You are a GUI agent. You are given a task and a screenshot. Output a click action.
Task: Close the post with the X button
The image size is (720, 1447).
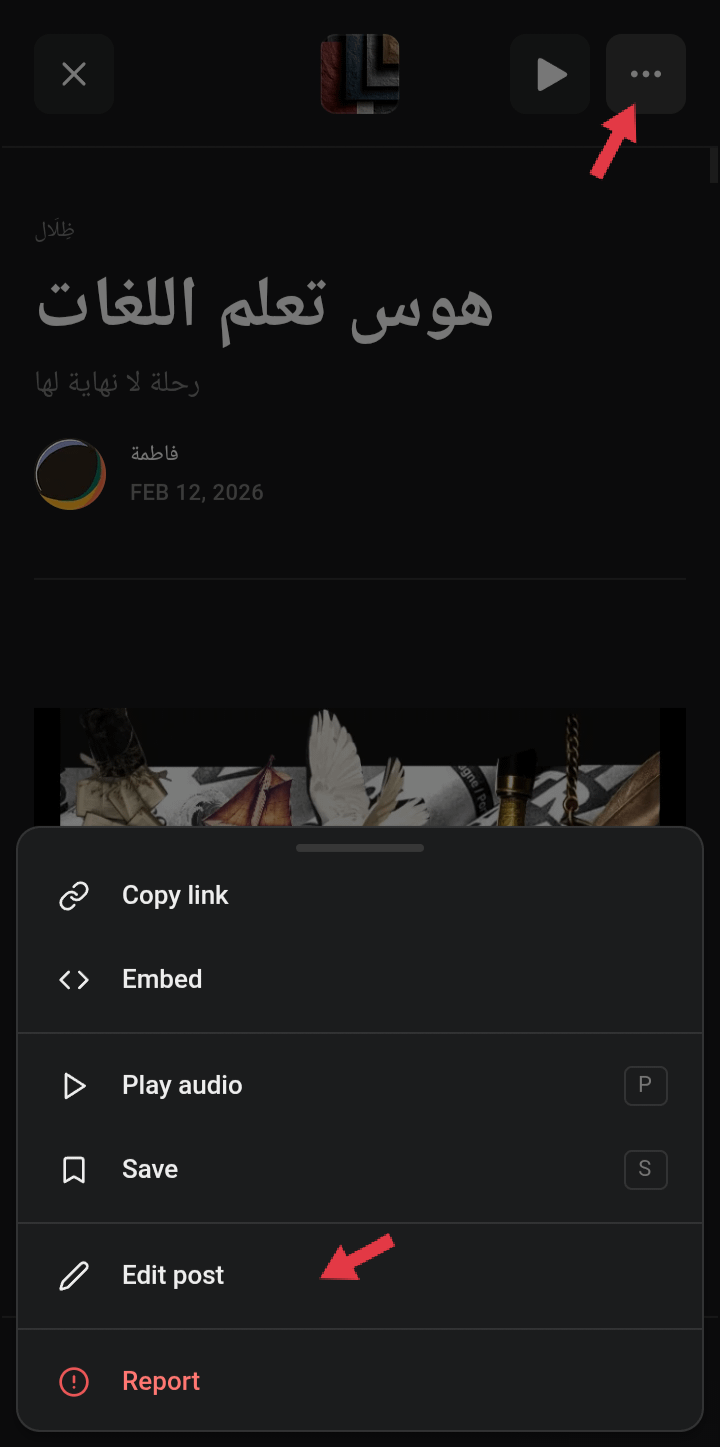(74, 74)
